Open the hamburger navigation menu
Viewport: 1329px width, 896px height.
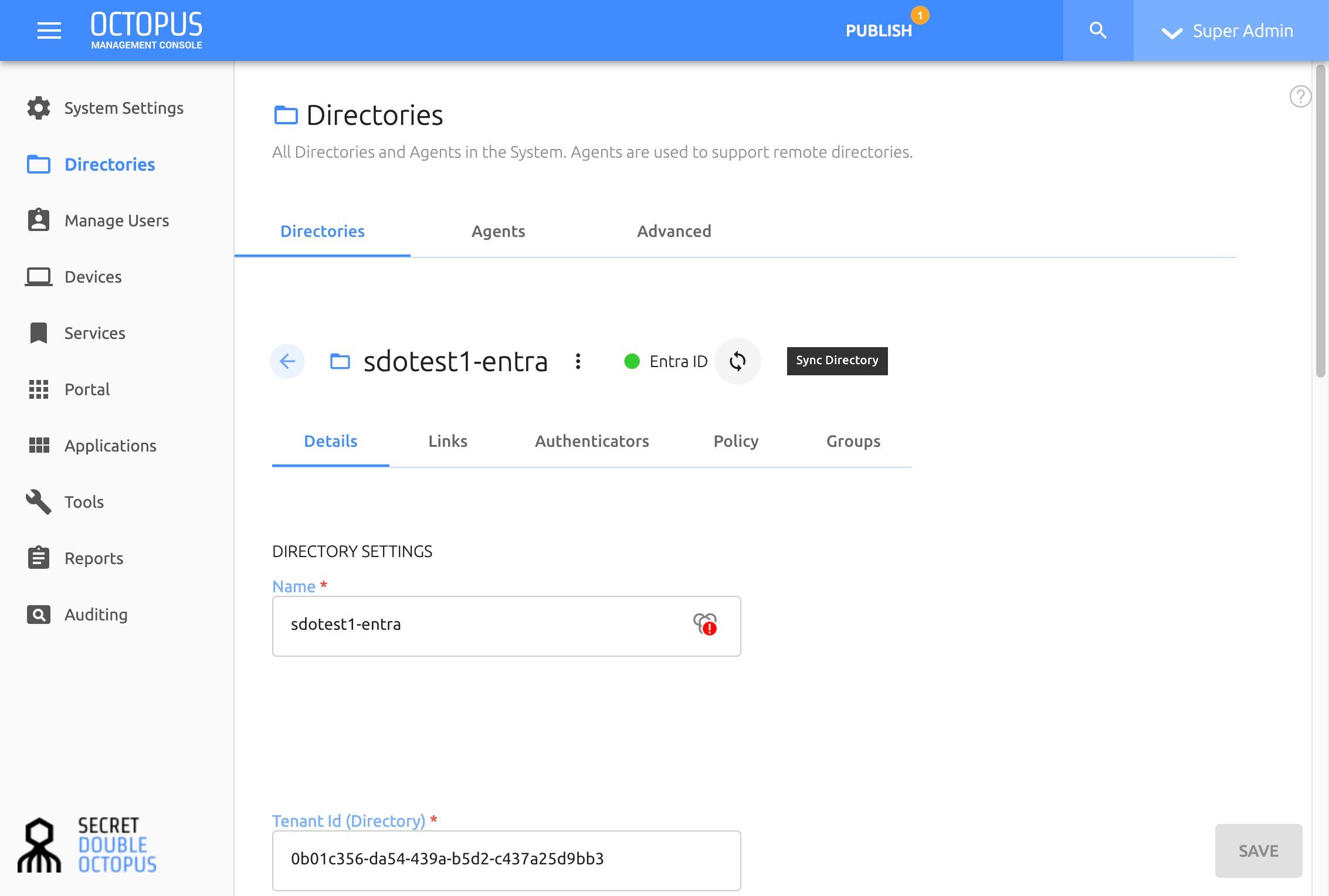[49, 30]
